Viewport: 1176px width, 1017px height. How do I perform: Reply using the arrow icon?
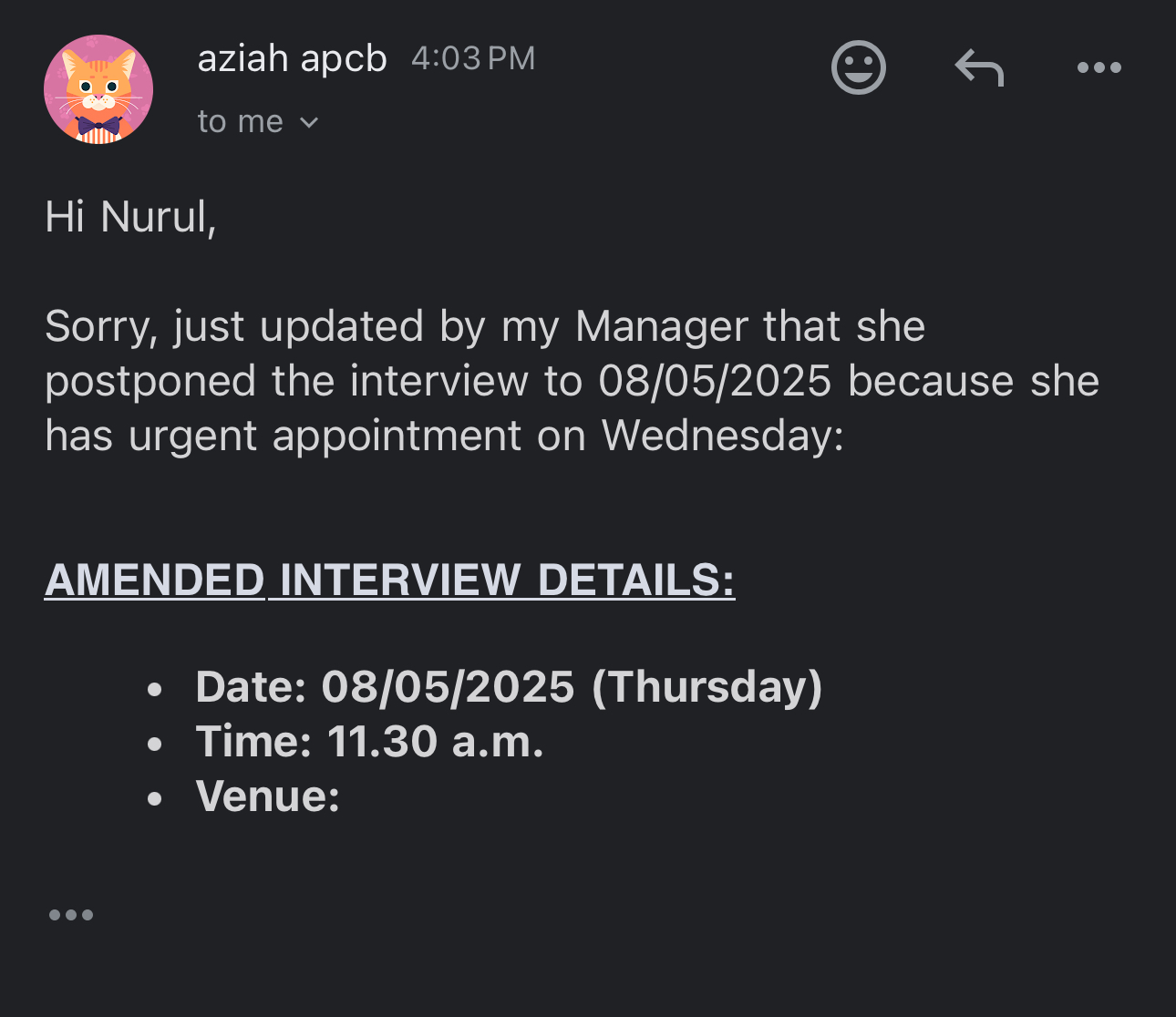(x=979, y=68)
